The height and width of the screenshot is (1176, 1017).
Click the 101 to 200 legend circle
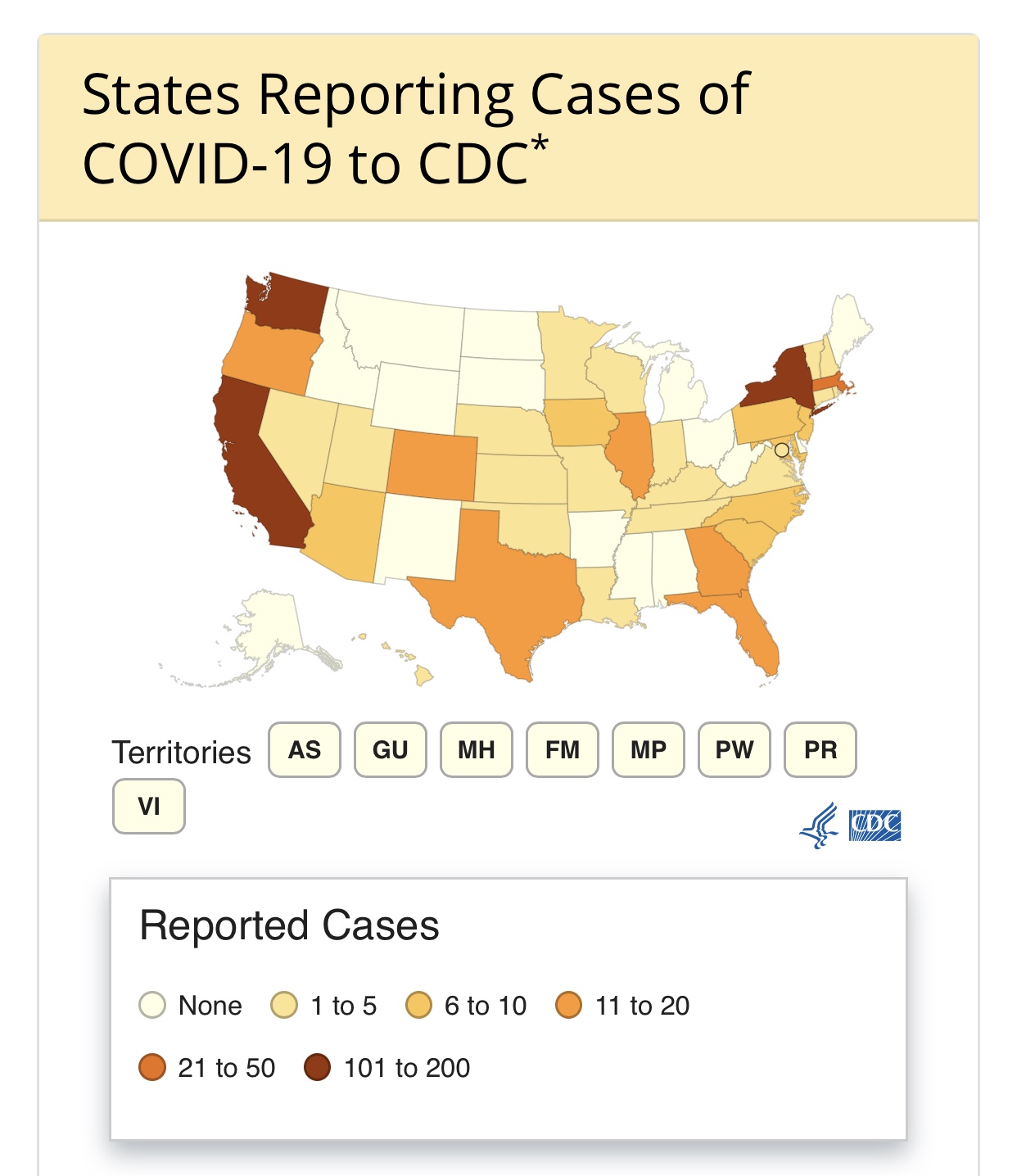point(317,1067)
